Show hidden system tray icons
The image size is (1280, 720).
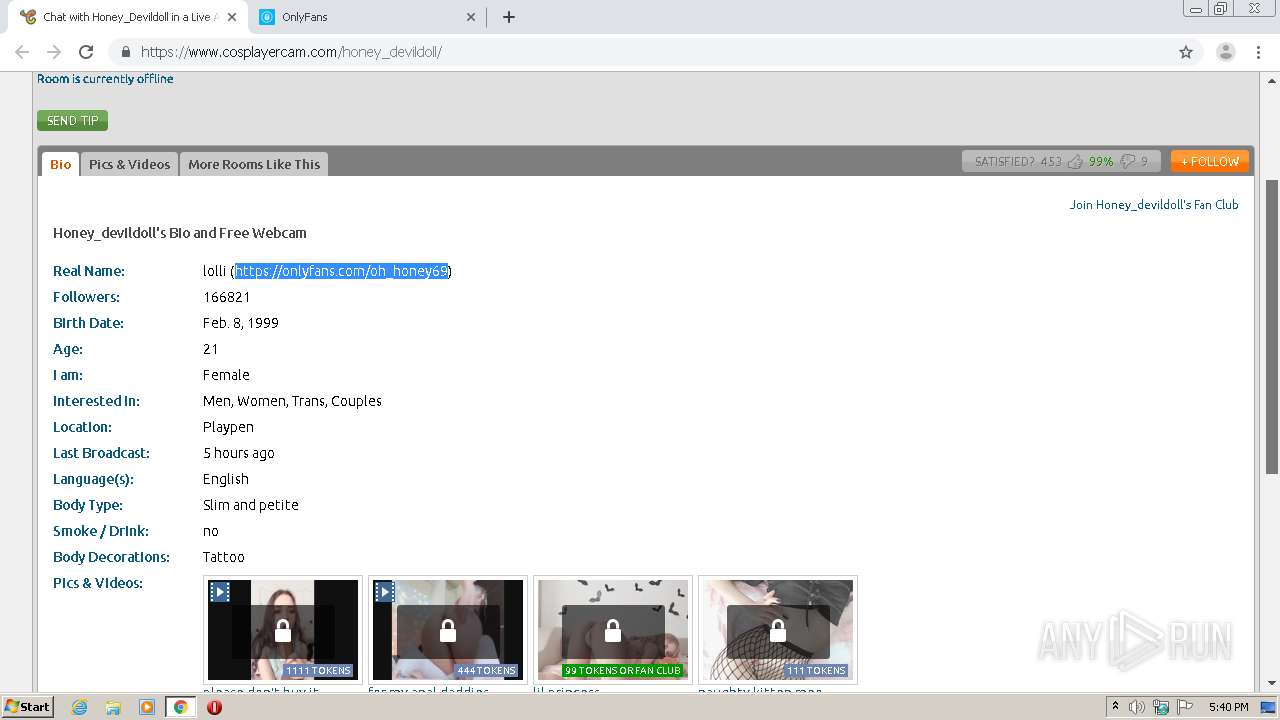click(1115, 706)
